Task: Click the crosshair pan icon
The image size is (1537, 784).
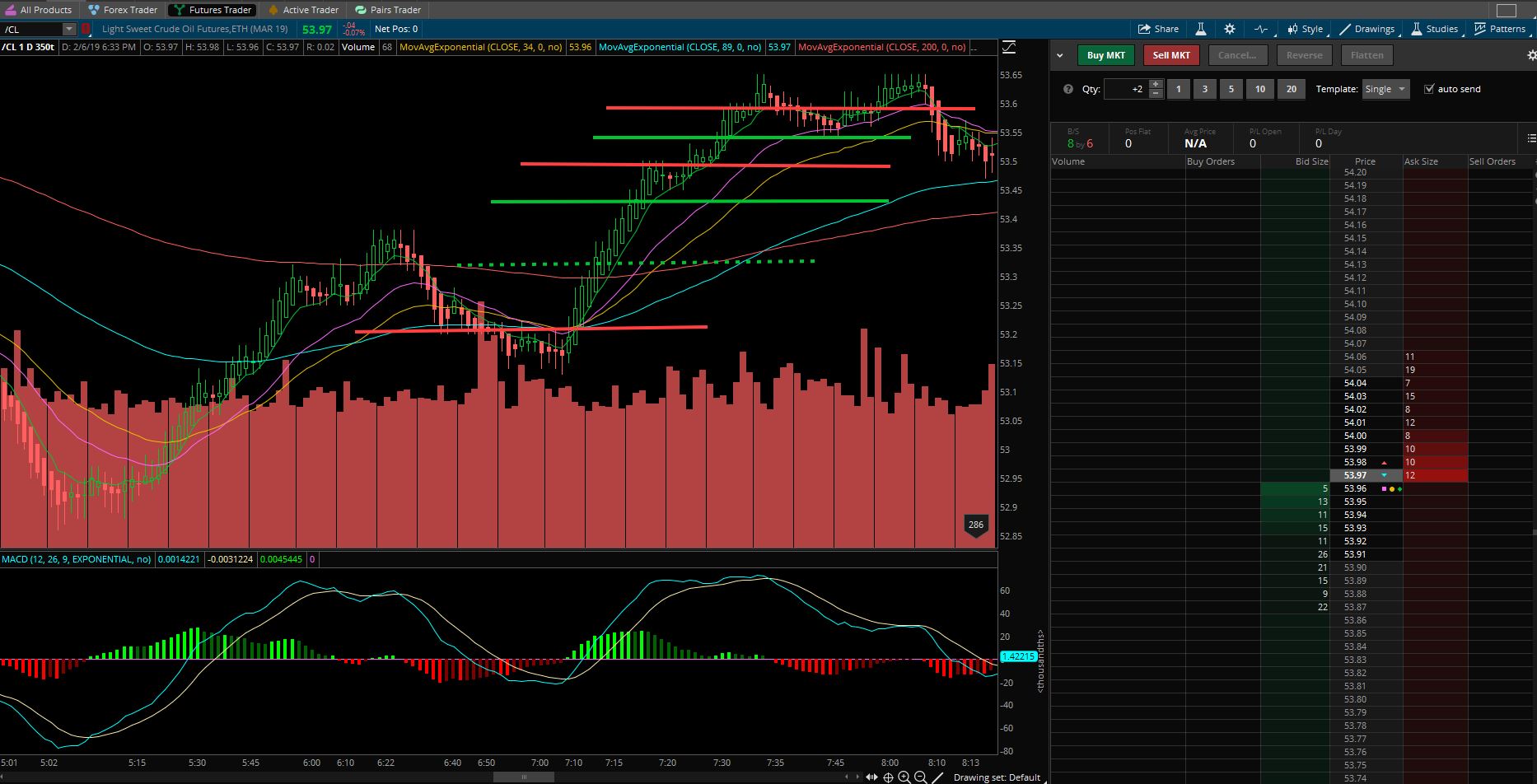Action: [x=888, y=777]
